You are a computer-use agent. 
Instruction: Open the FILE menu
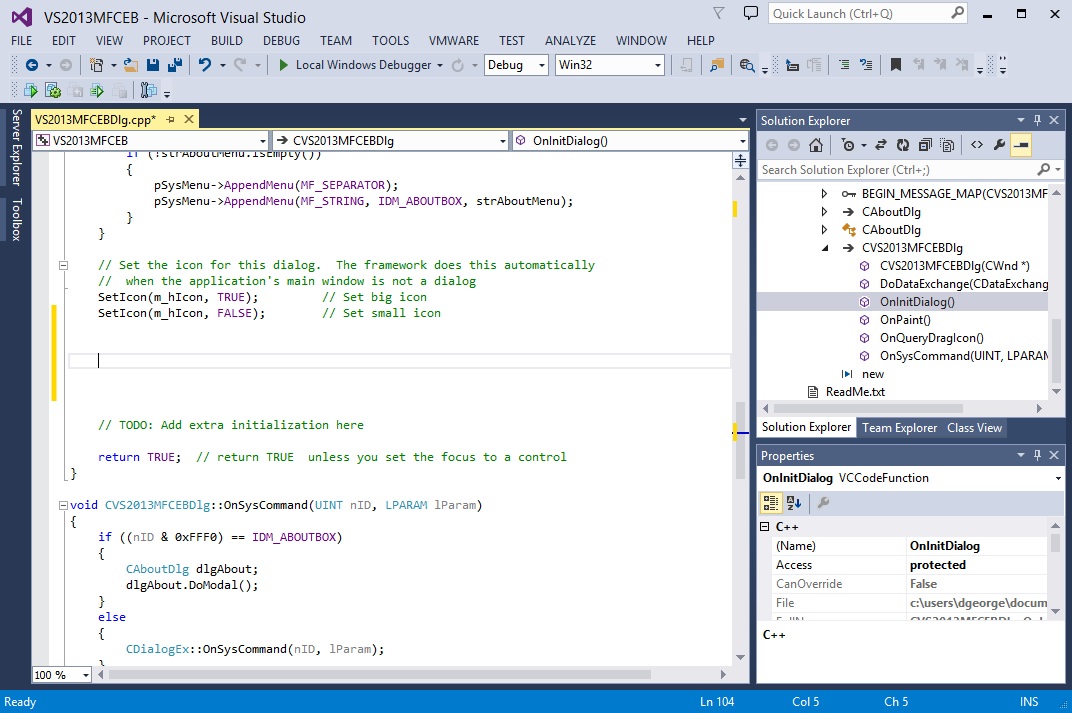click(21, 40)
